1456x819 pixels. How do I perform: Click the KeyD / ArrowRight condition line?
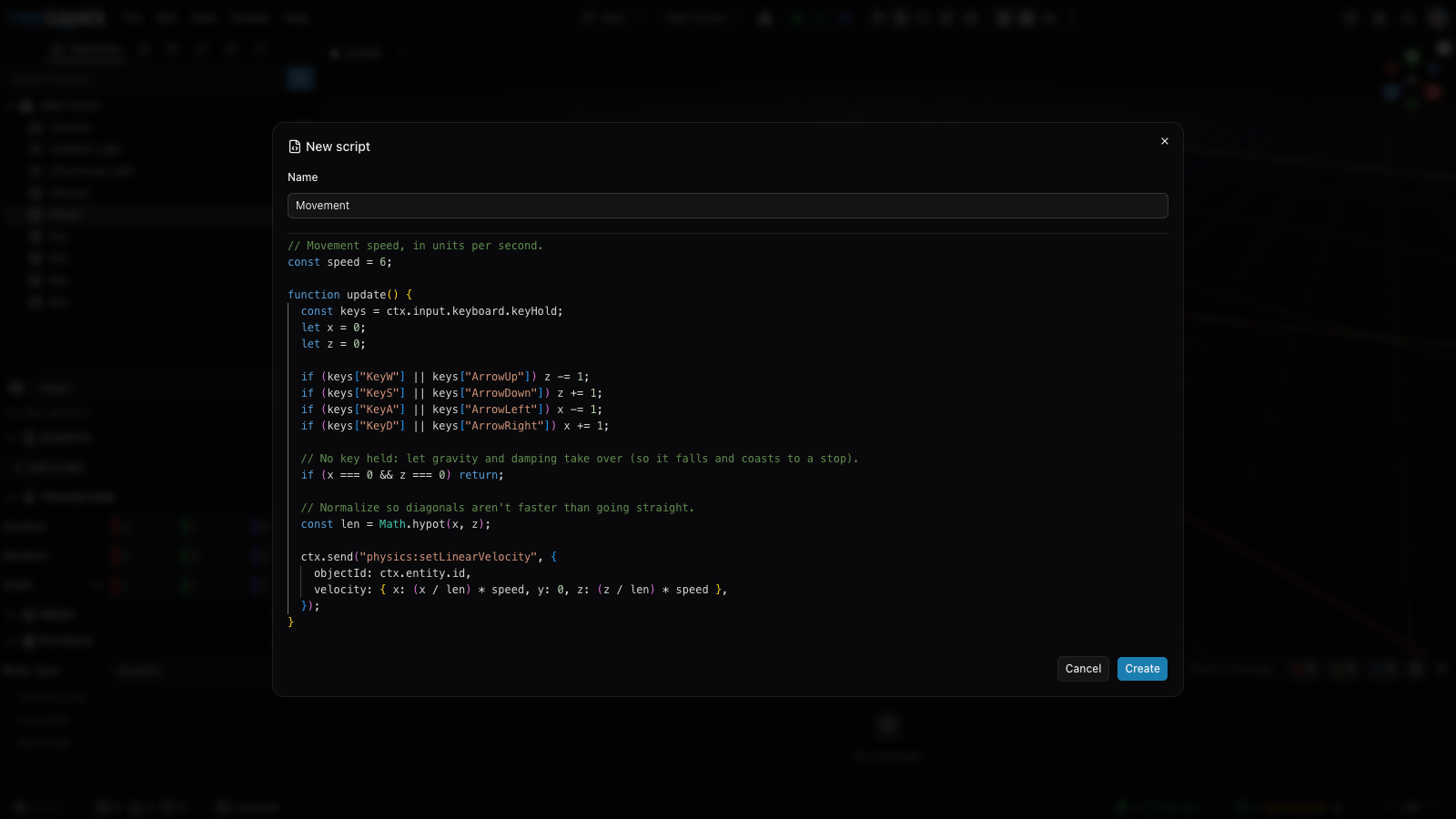455,426
